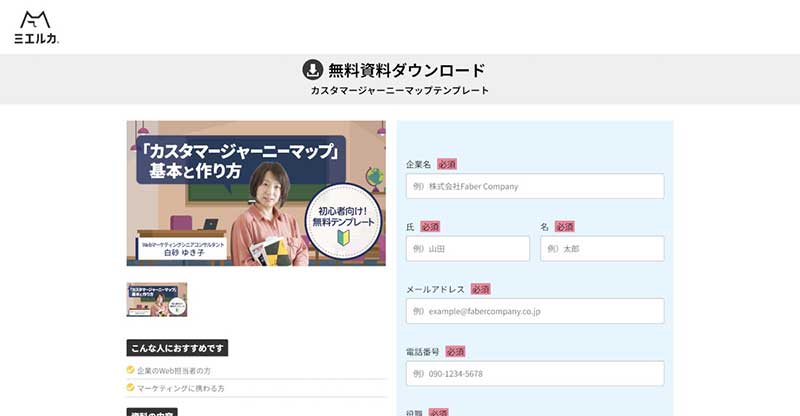Click the download icon beside 無料資料ダウンロード

point(313,69)
